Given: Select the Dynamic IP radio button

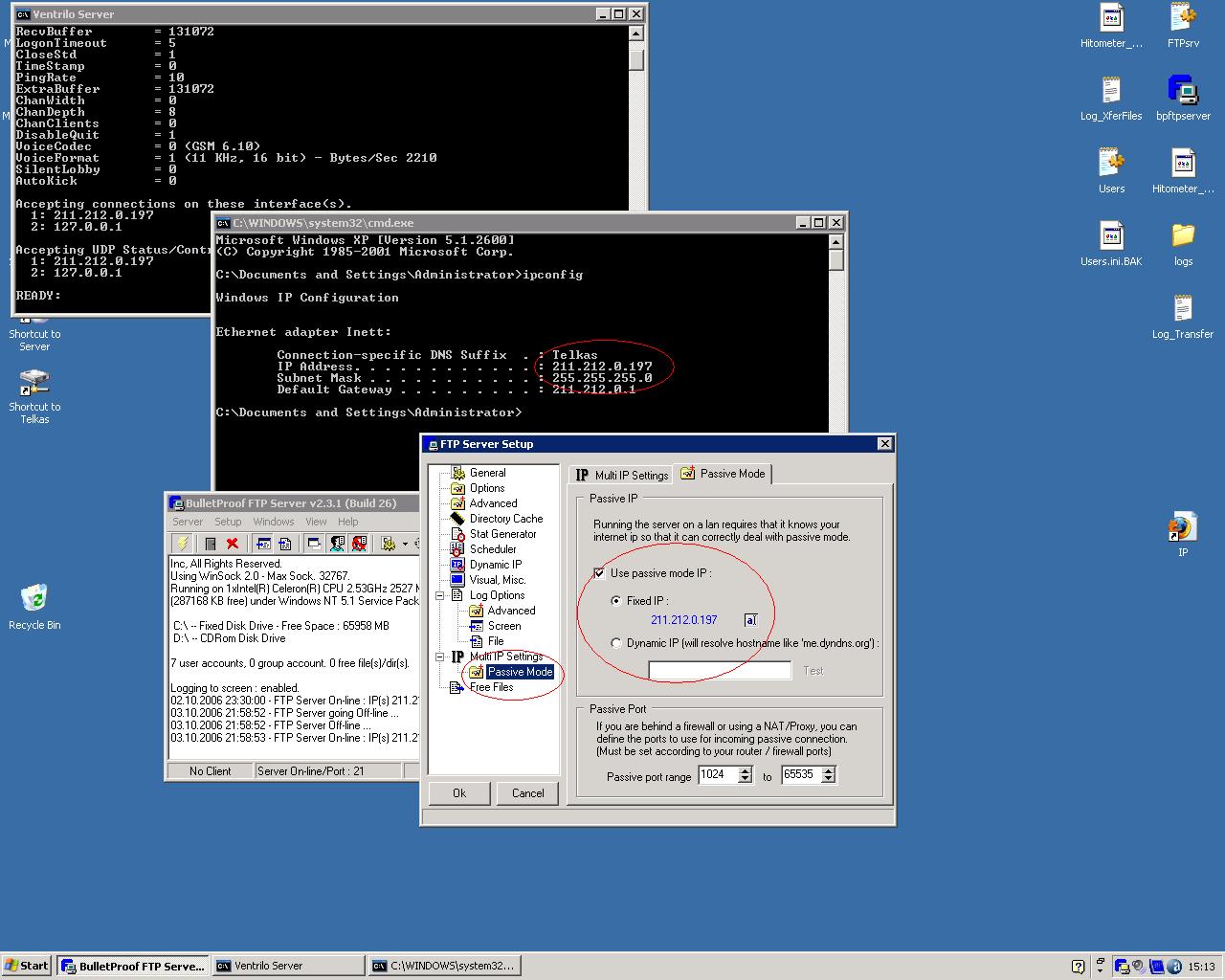Looking at the screenshot, I should (615, 643).
